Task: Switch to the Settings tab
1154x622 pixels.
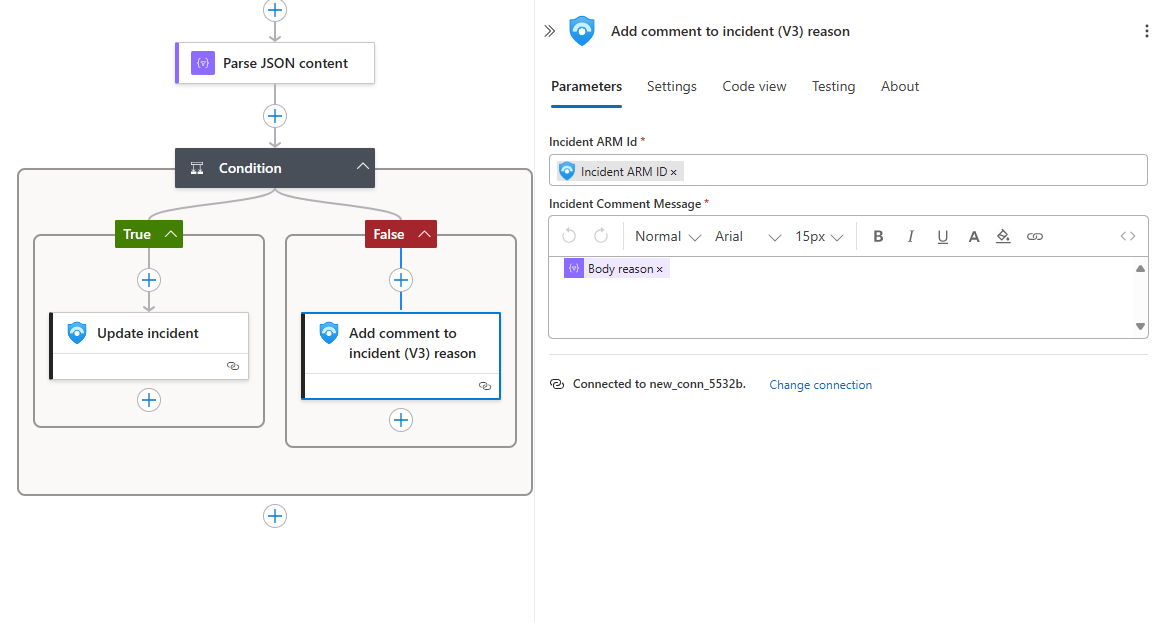Action: tap(671, 86)
